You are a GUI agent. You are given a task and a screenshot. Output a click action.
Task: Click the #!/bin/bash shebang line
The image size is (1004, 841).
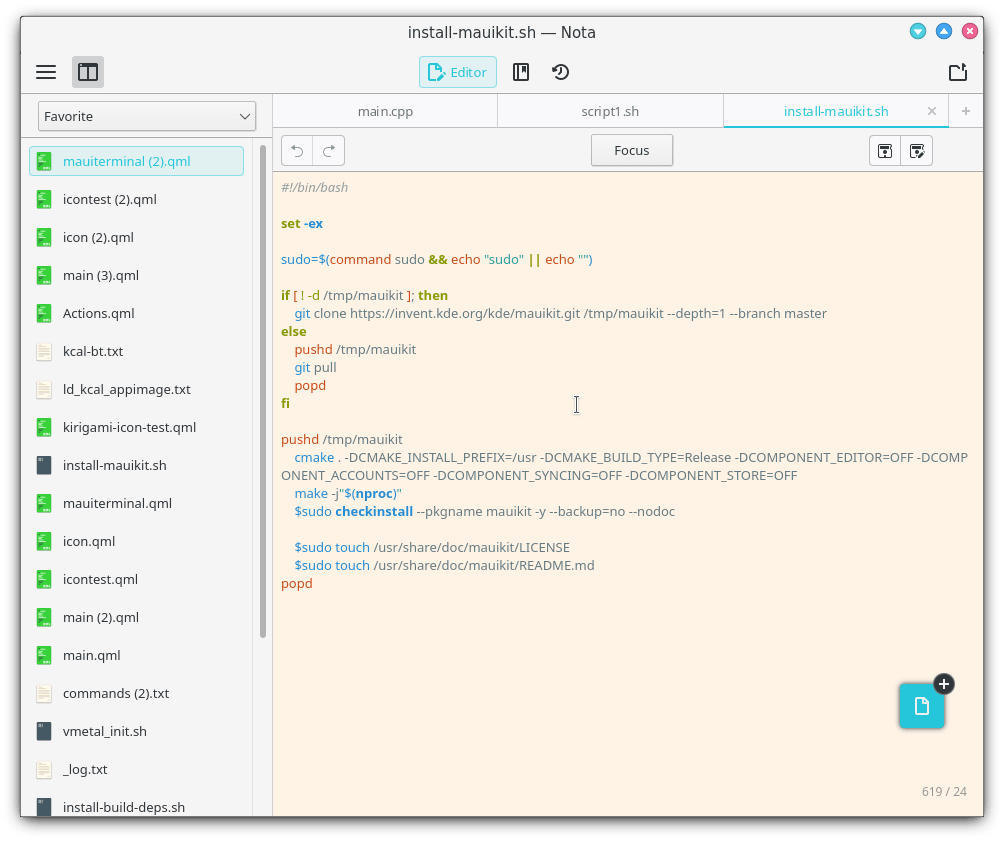click(314, 188)
